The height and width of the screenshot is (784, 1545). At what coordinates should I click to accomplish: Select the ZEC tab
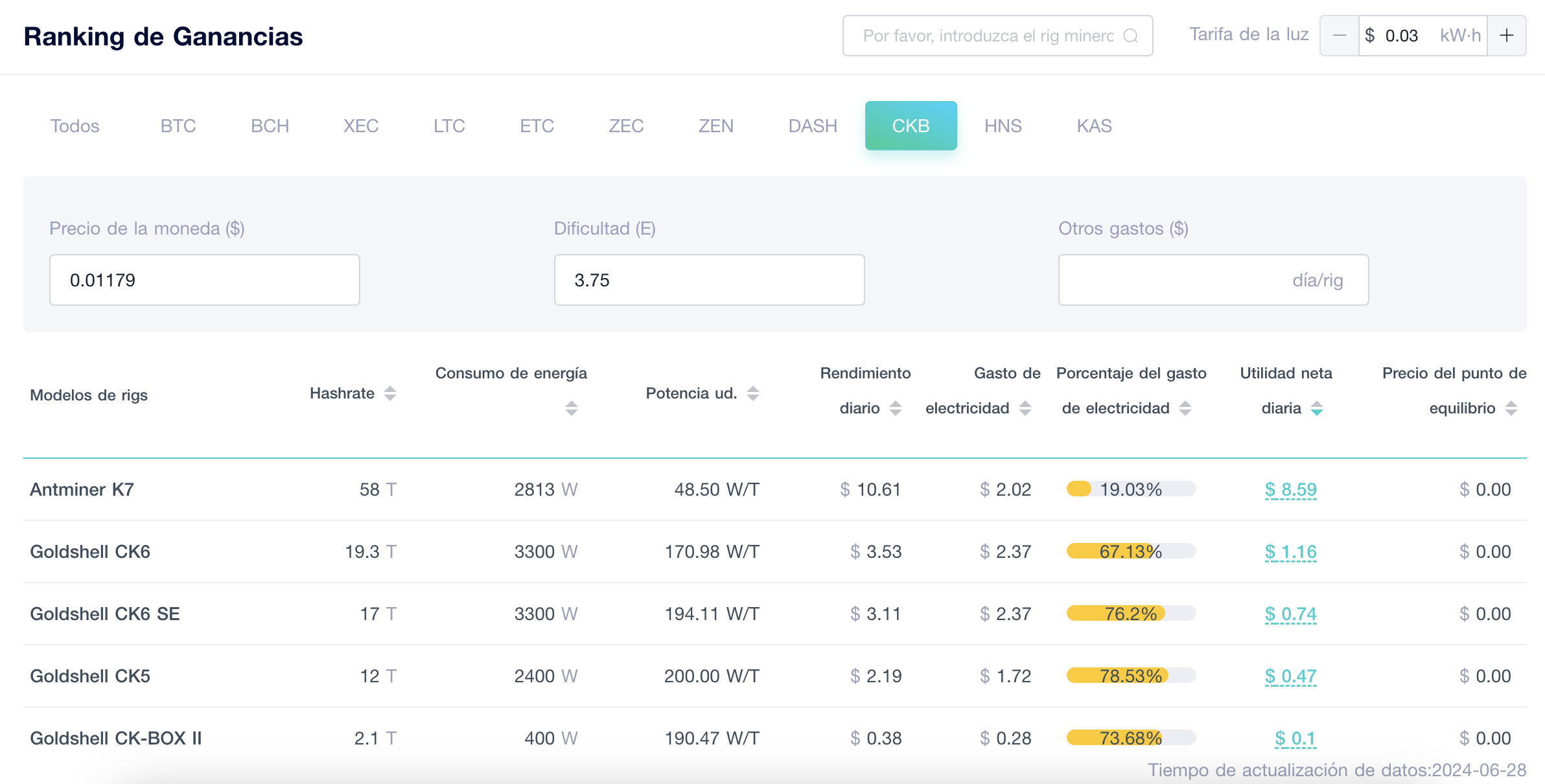point(626,126)
